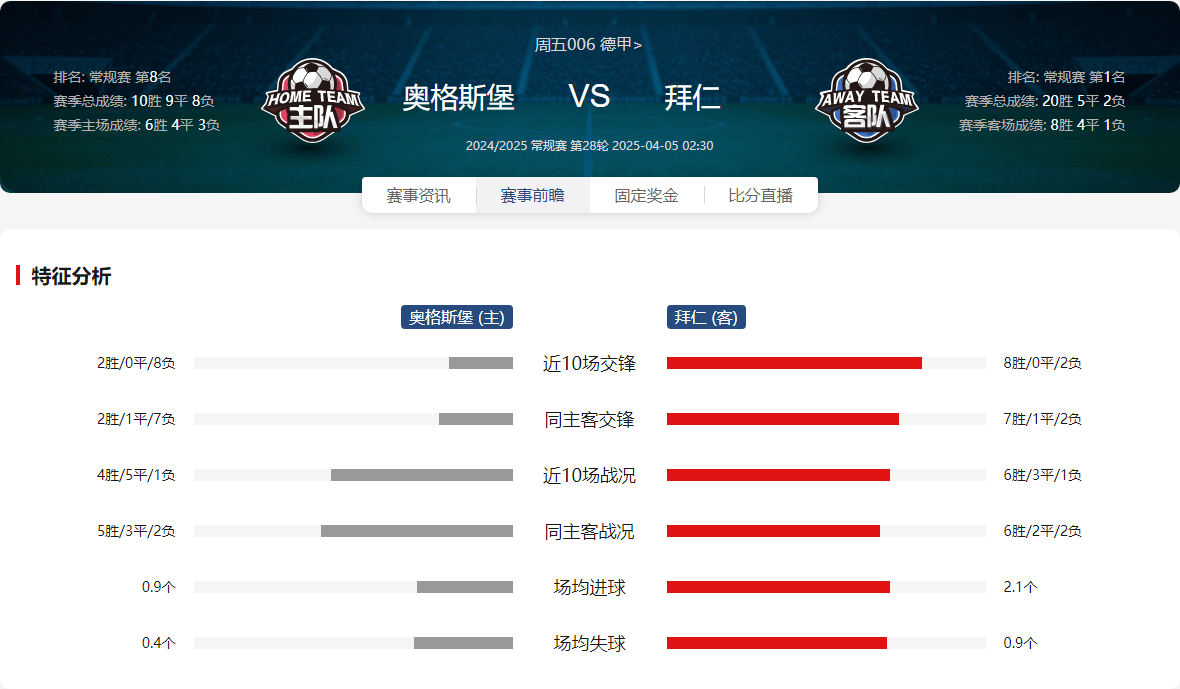Click the VS text between teams
The height and width of the screenshot is (689, 1180).
coord(589,96)
